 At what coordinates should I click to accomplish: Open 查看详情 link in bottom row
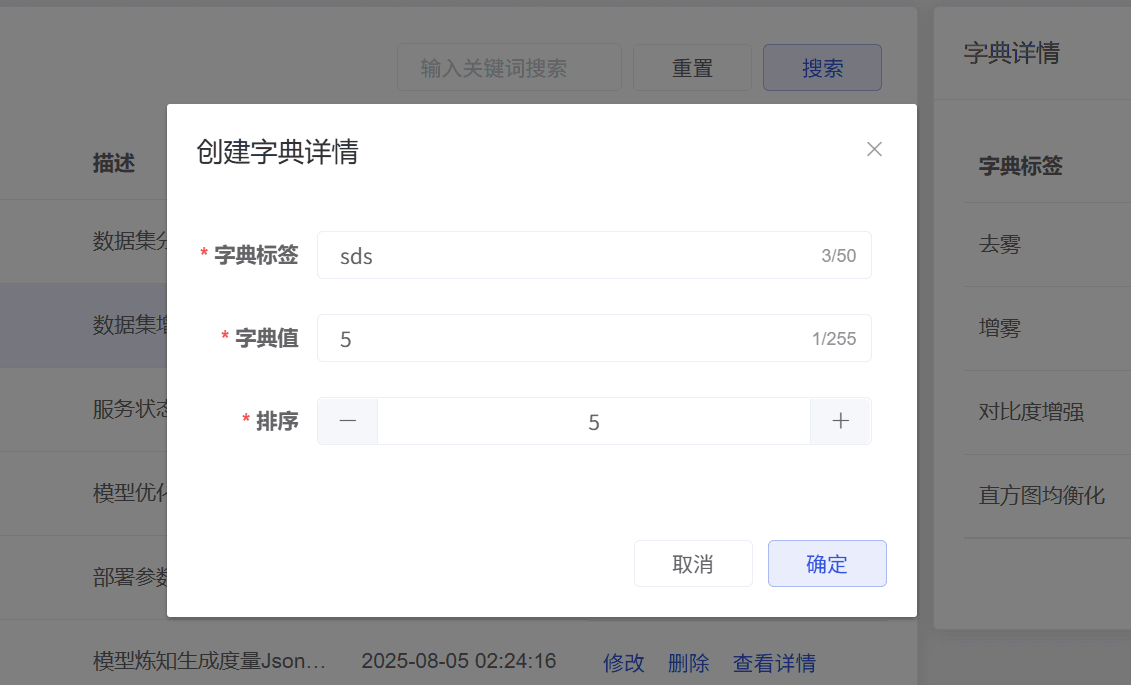(774, 662)
